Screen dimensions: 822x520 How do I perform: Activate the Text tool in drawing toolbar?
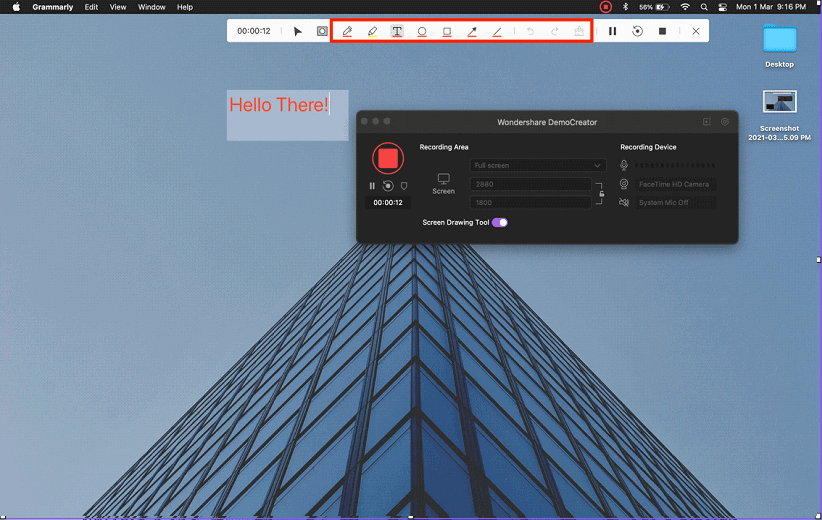click(397, 31)
